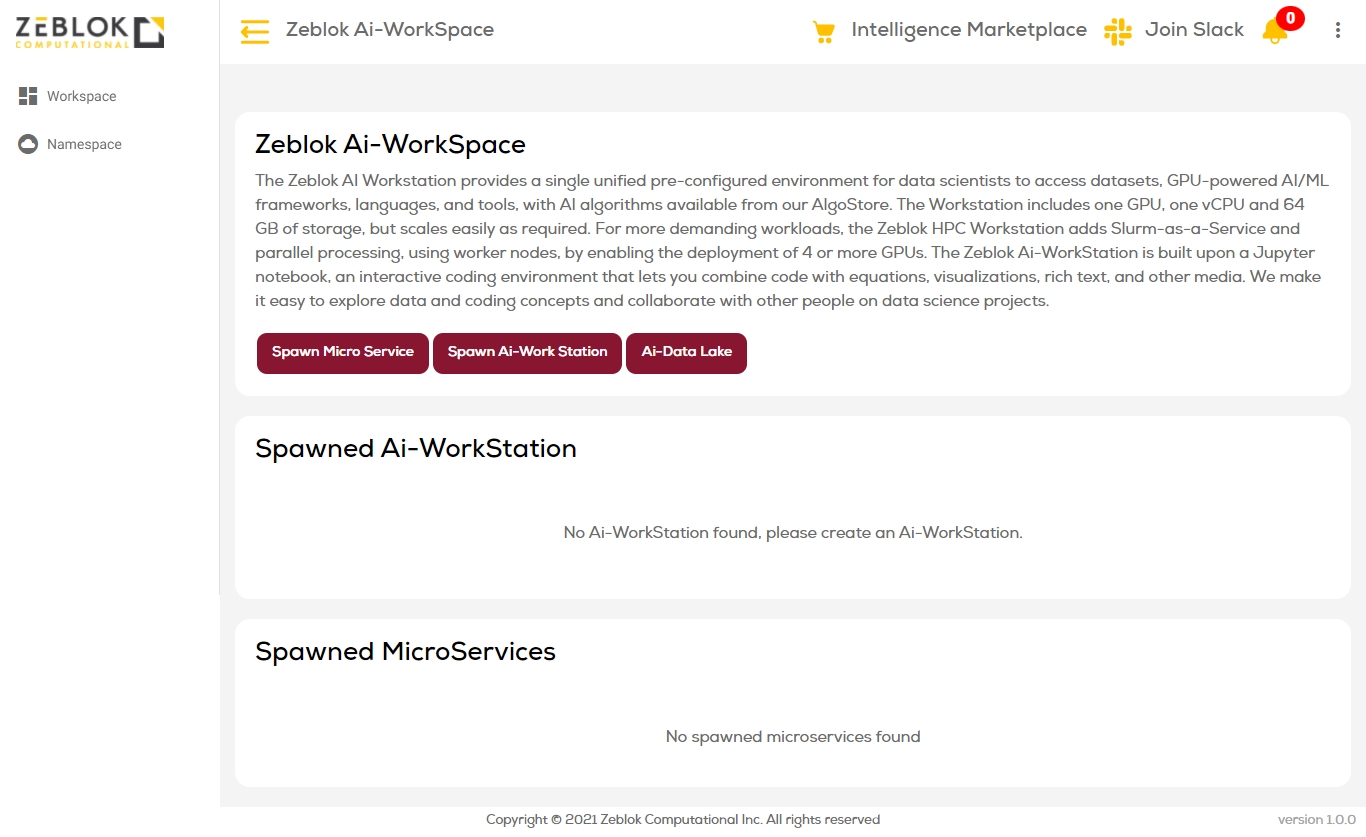Screen dimensions: 1366x837
Task: Click the Zeblok Computational logo
Action: coord(90,32)
